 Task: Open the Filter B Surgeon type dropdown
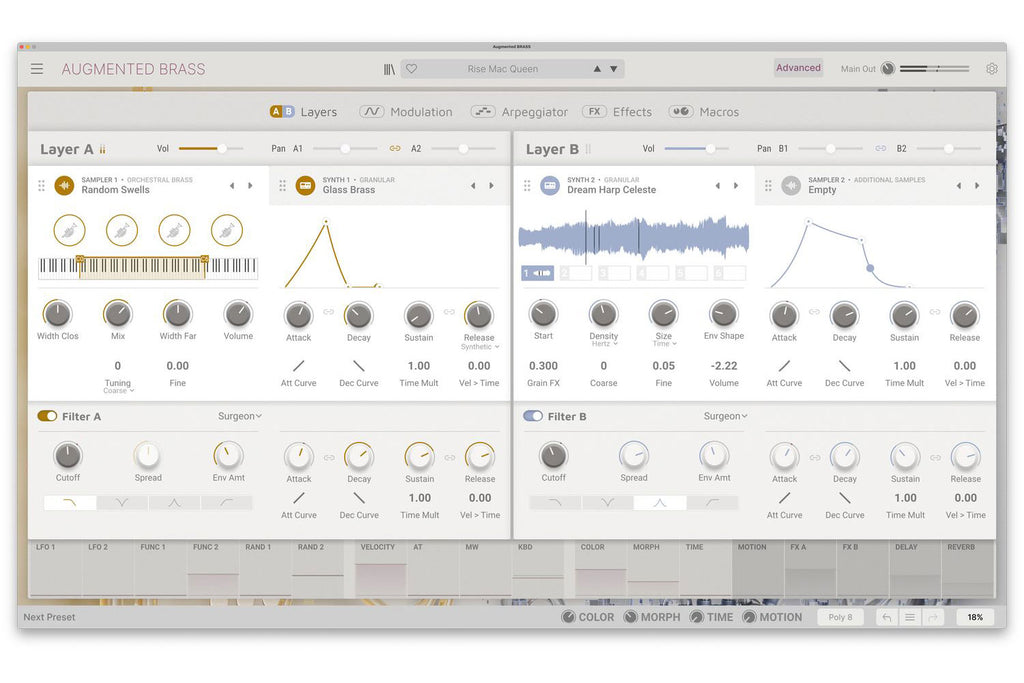[726, 416]
